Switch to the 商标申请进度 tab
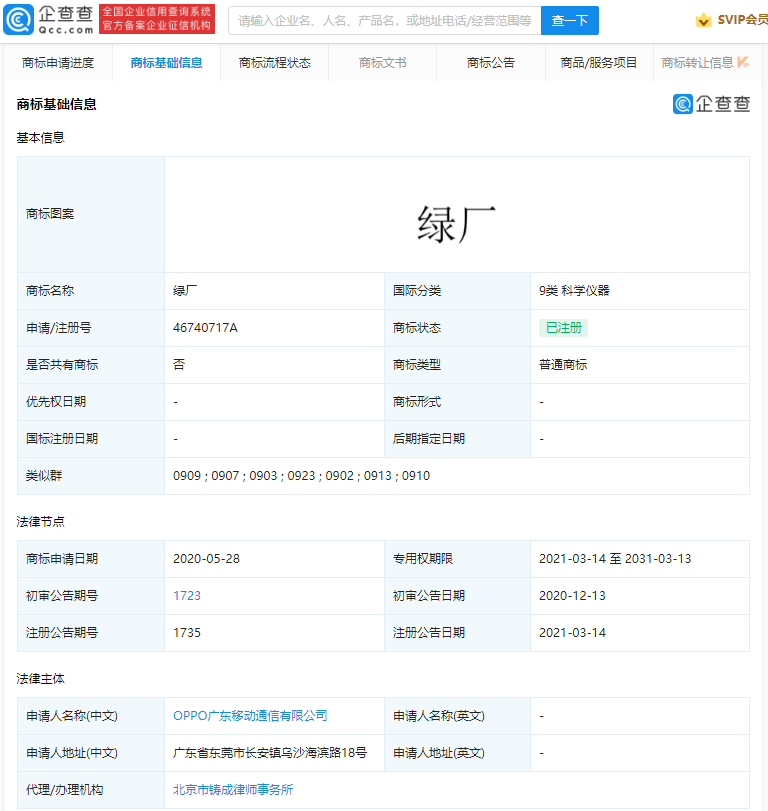The image size is (768, 811). [58, 63]
